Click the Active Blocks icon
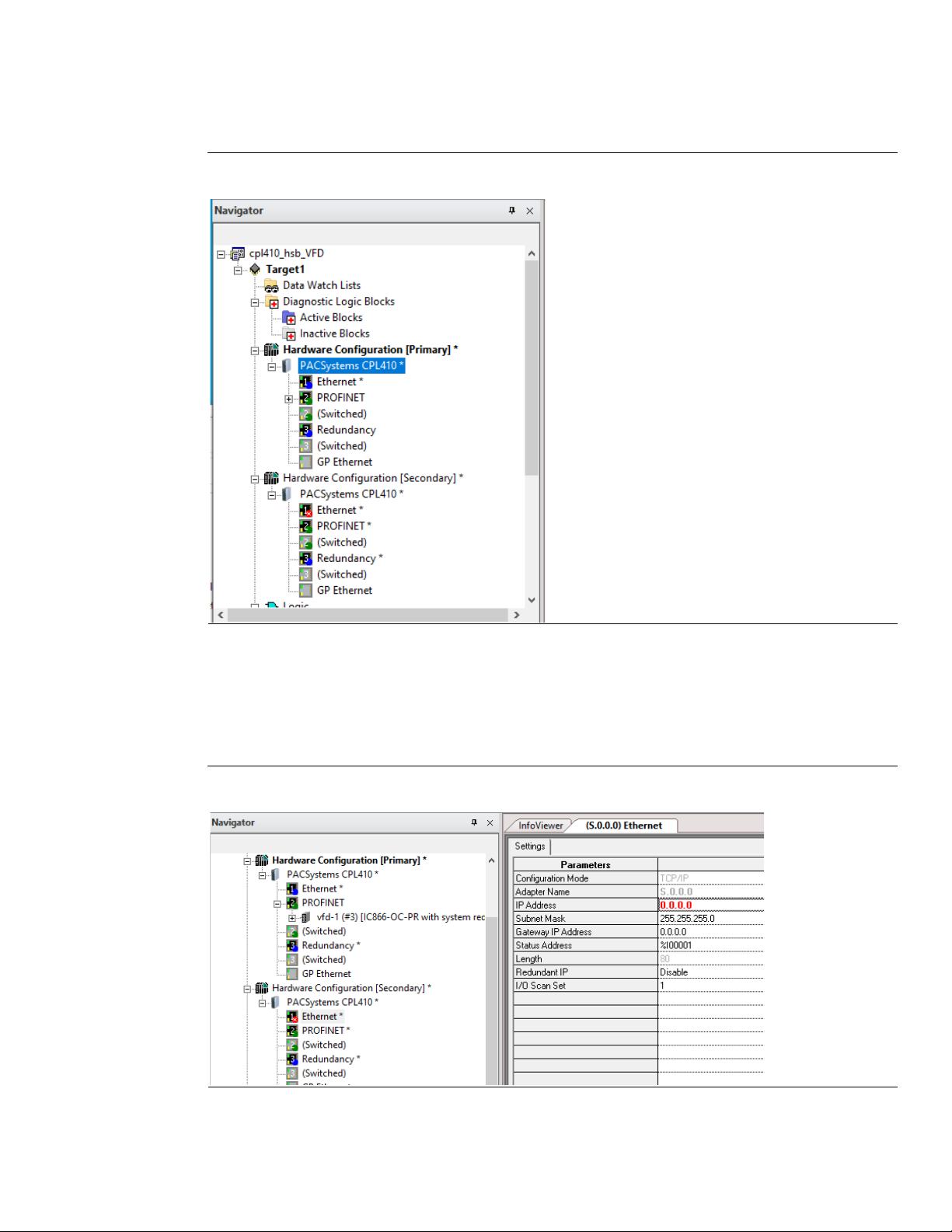This screenshot has height=1232, width=952. 289,318
